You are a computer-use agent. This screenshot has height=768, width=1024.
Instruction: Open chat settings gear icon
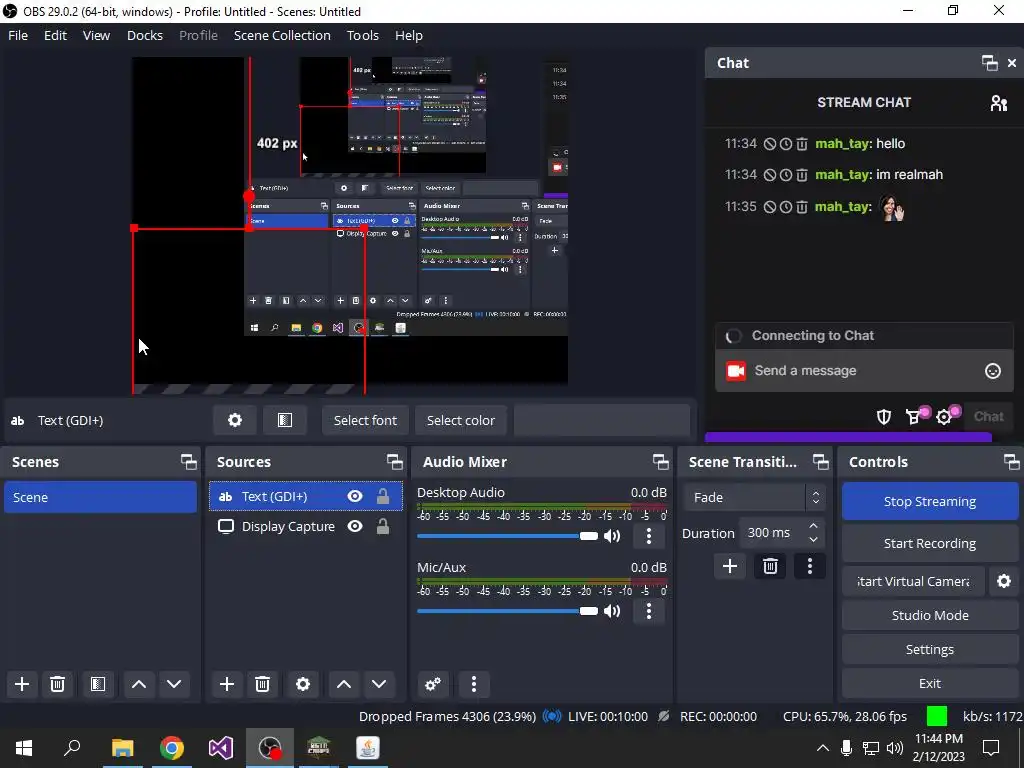pyautogui.click(x=944, y=417)
